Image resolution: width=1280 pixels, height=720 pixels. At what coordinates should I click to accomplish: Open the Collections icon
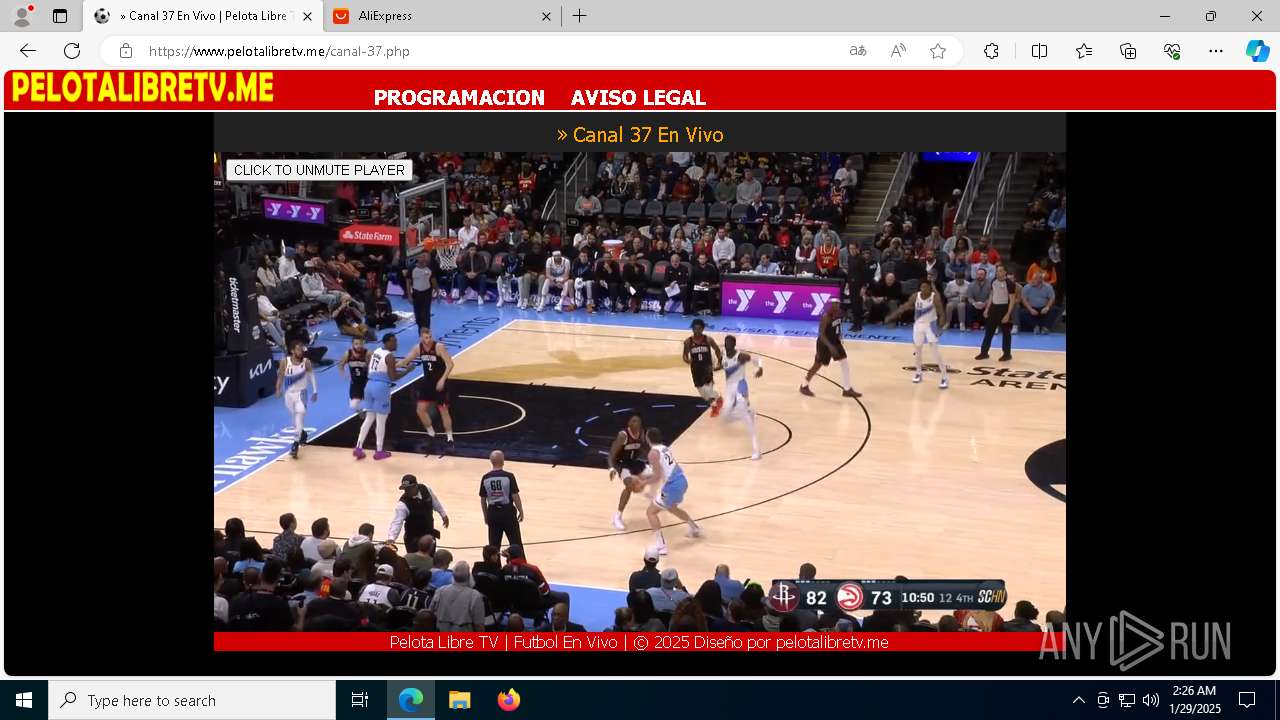point(1128,51)
